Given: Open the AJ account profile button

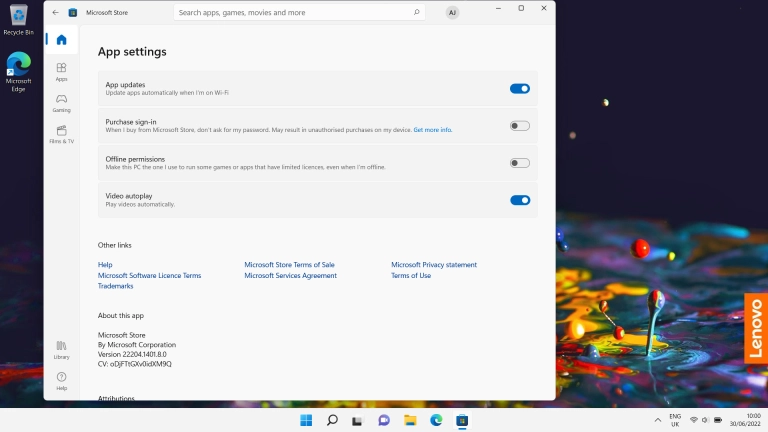Looking at the screenshot, I should click(452, 13).
